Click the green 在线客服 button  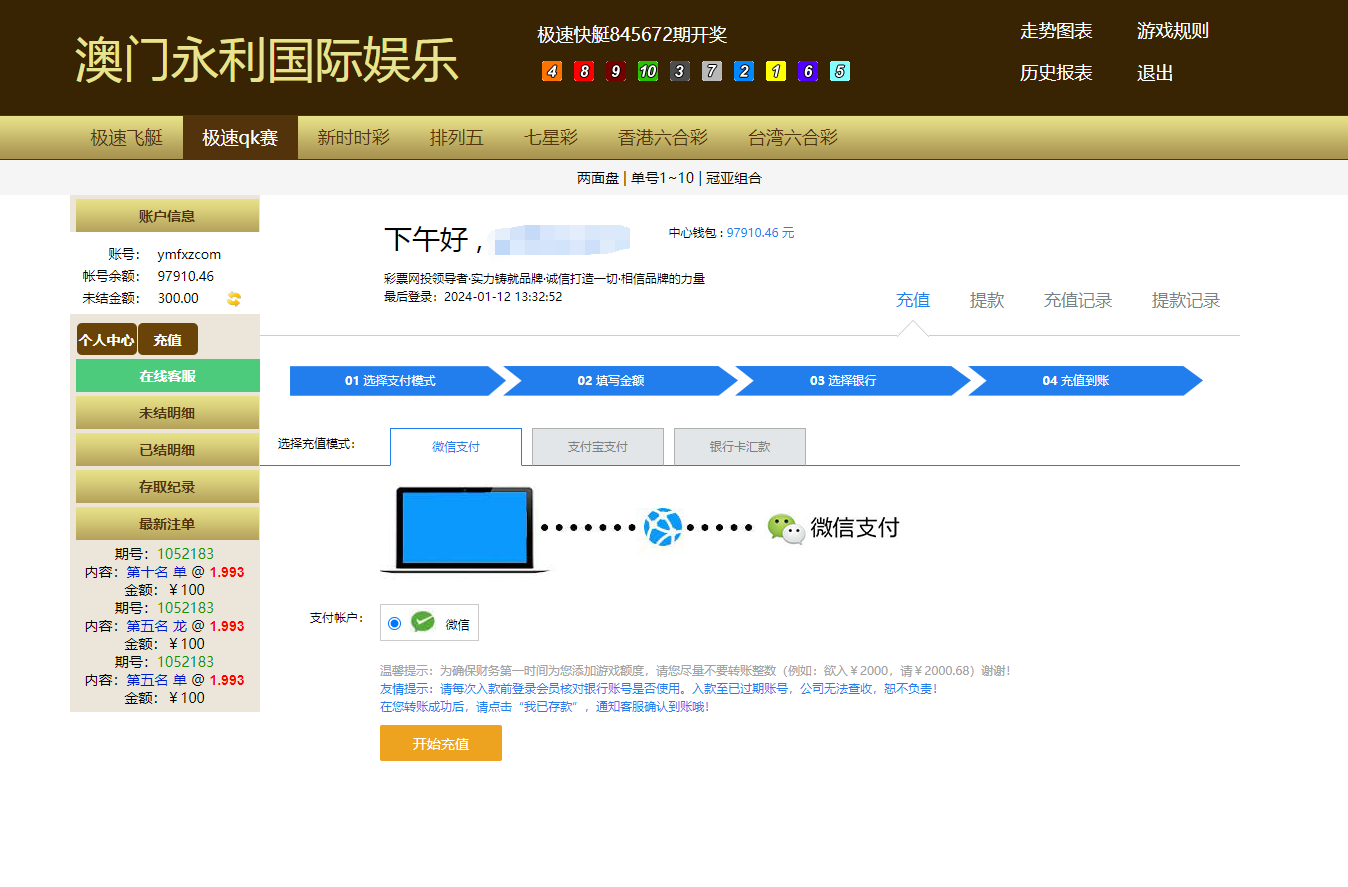tap(168, 376)
